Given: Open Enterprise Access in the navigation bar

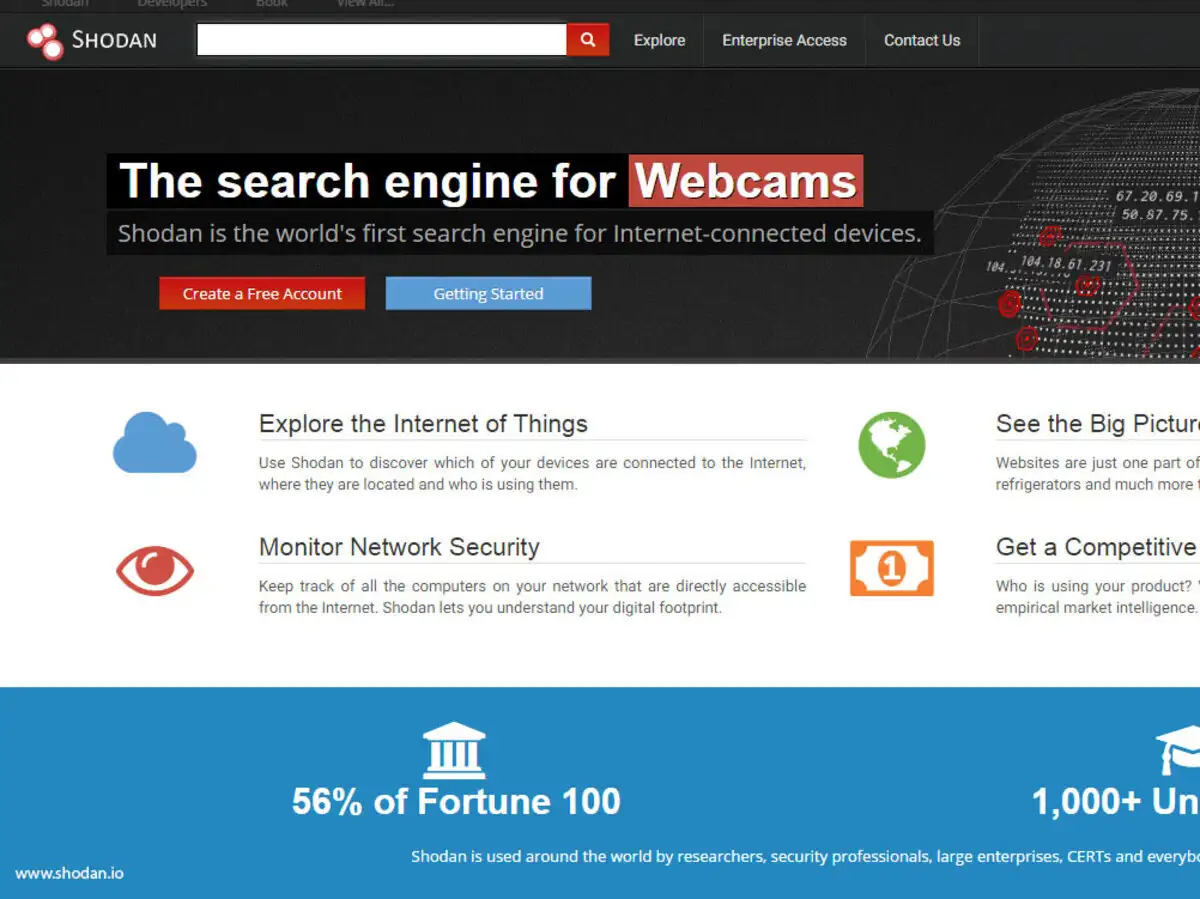Looking at the screenshot, I should [785, 41].
